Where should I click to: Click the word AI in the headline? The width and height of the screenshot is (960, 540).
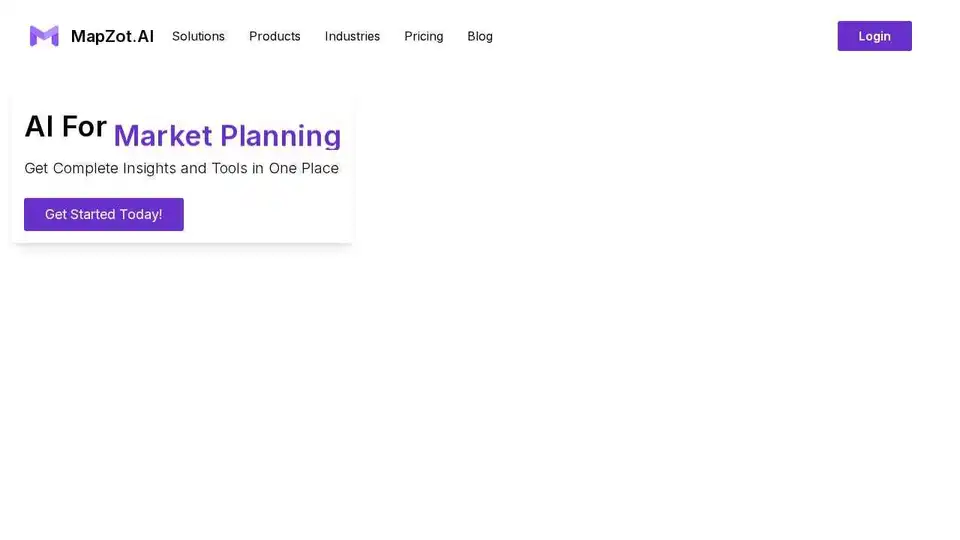pos(39,127)
